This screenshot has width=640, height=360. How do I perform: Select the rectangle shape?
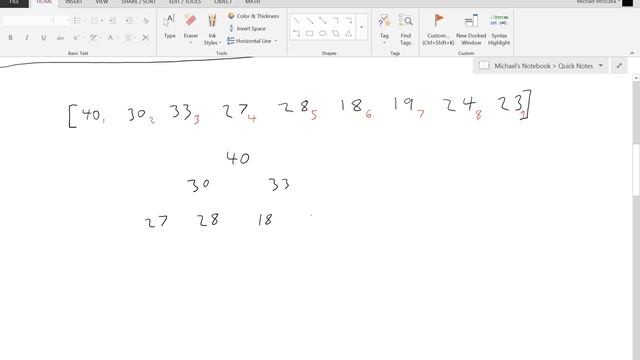(310, 33)
